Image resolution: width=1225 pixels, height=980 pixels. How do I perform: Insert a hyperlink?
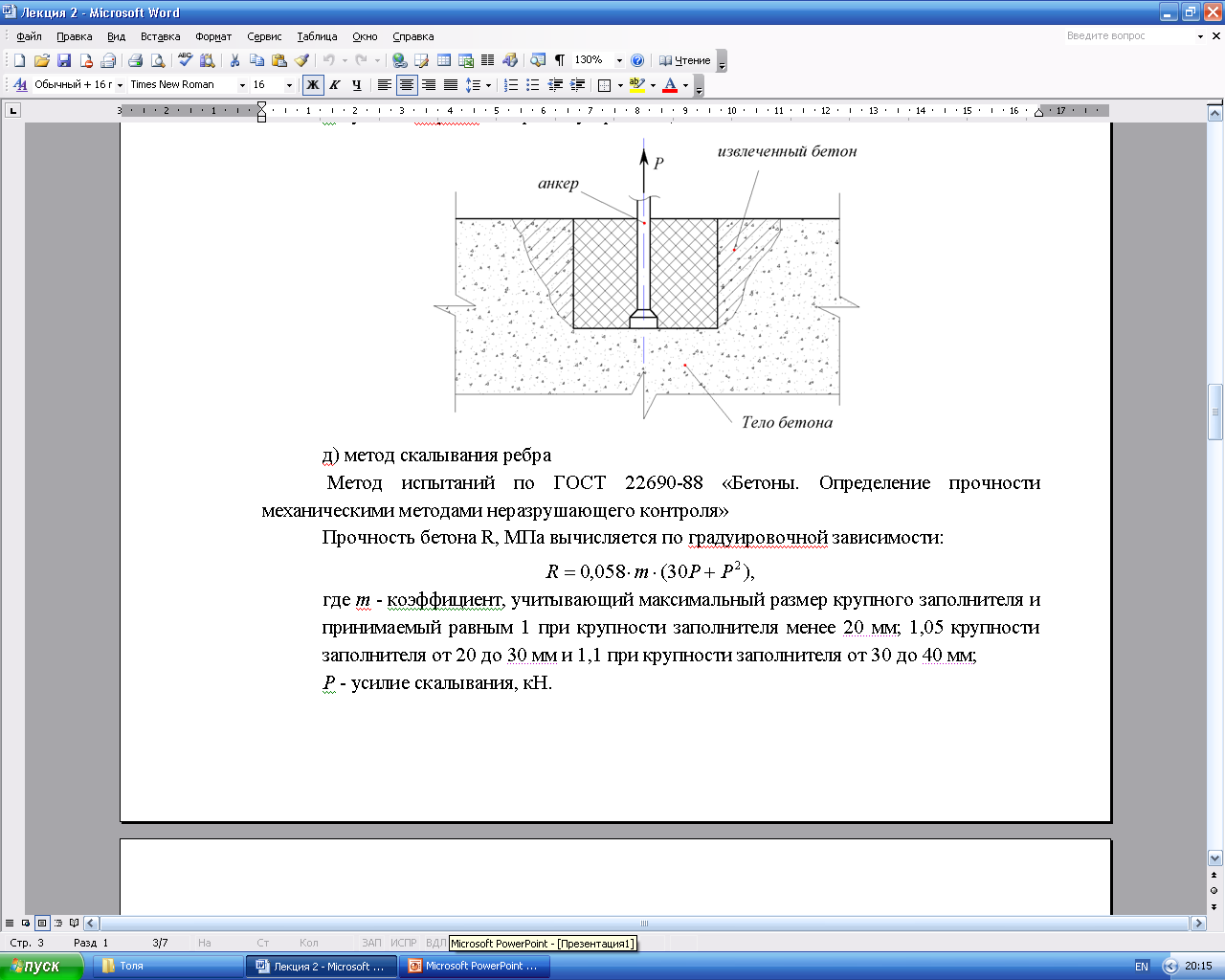[400, 60]
